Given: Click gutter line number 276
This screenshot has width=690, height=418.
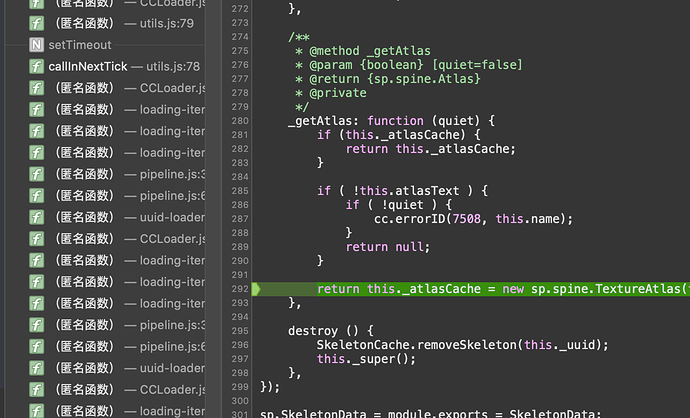Looking at the screenshot, I should coord(240,65).
